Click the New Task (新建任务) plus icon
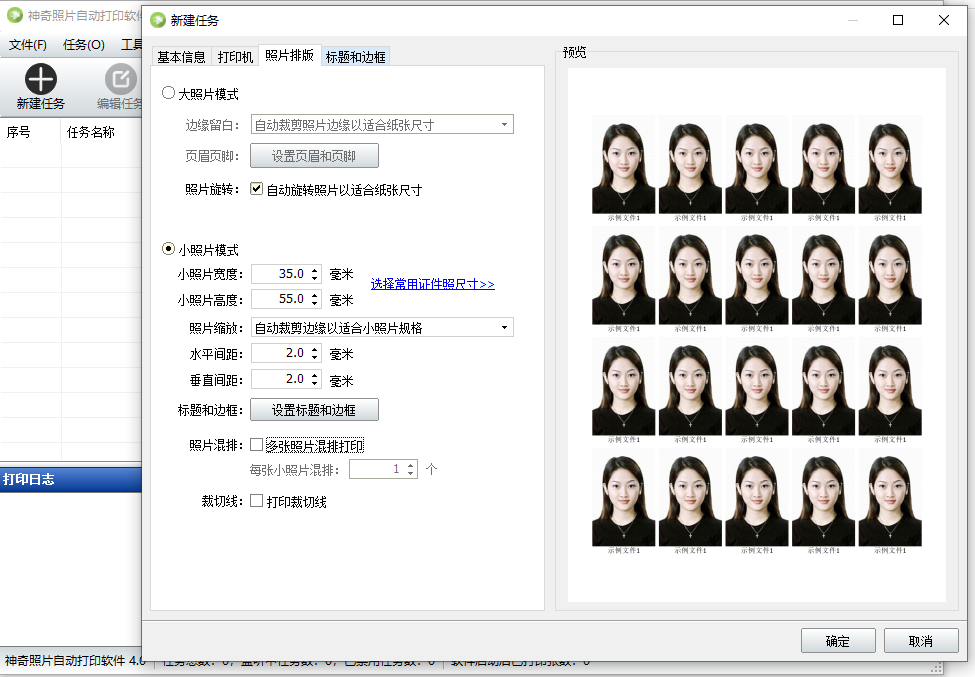 (41, 79)
